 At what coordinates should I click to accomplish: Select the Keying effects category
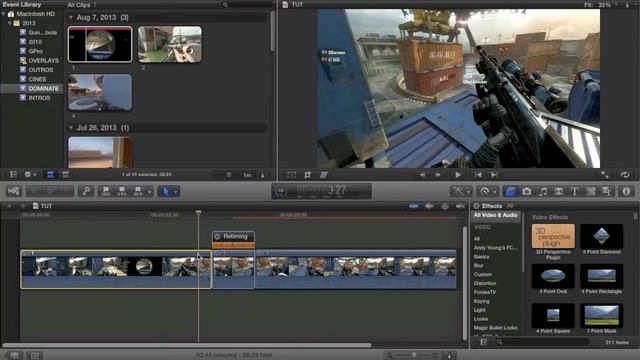tap(482, 301)
